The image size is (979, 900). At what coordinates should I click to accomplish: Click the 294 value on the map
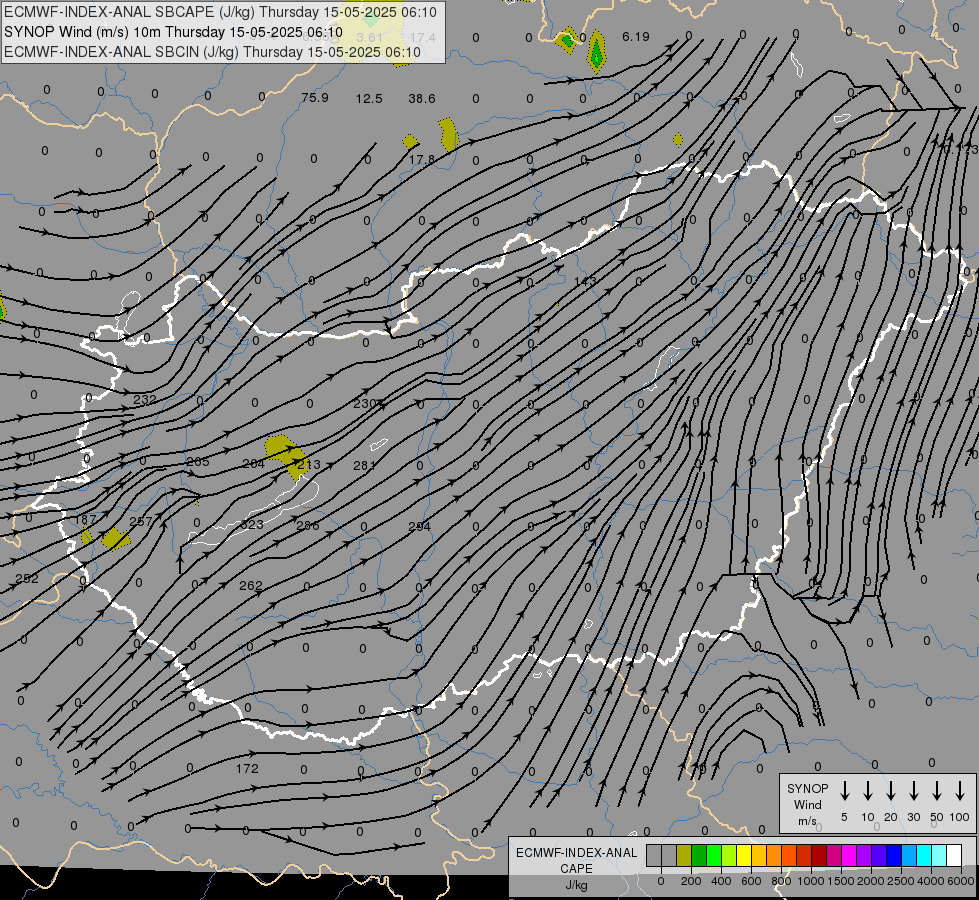420,527
